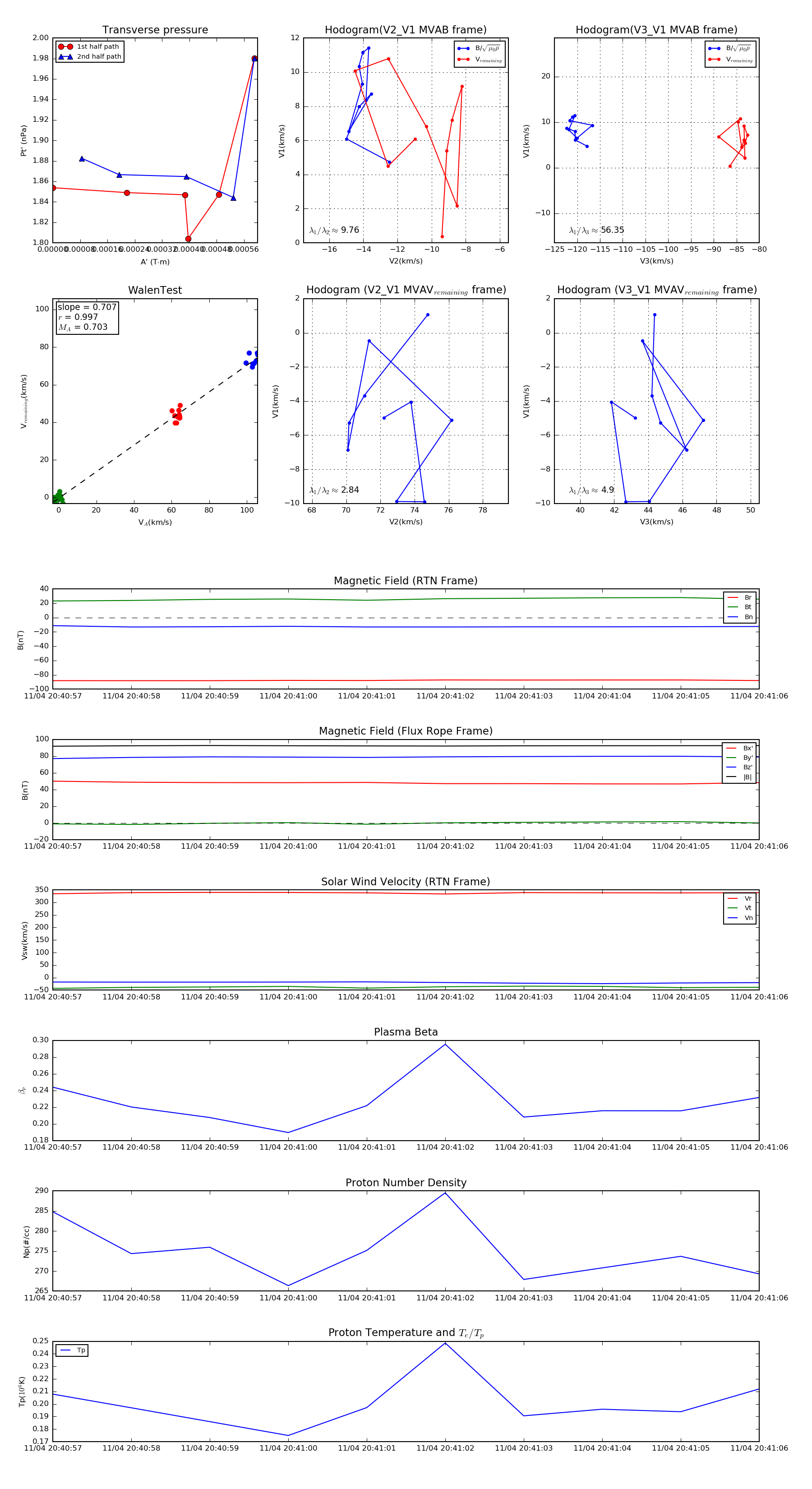The width and height of the screenshot is (812, 1489).
Task: Click the Proton Number Density curve peak
Action: point(445,1193)
